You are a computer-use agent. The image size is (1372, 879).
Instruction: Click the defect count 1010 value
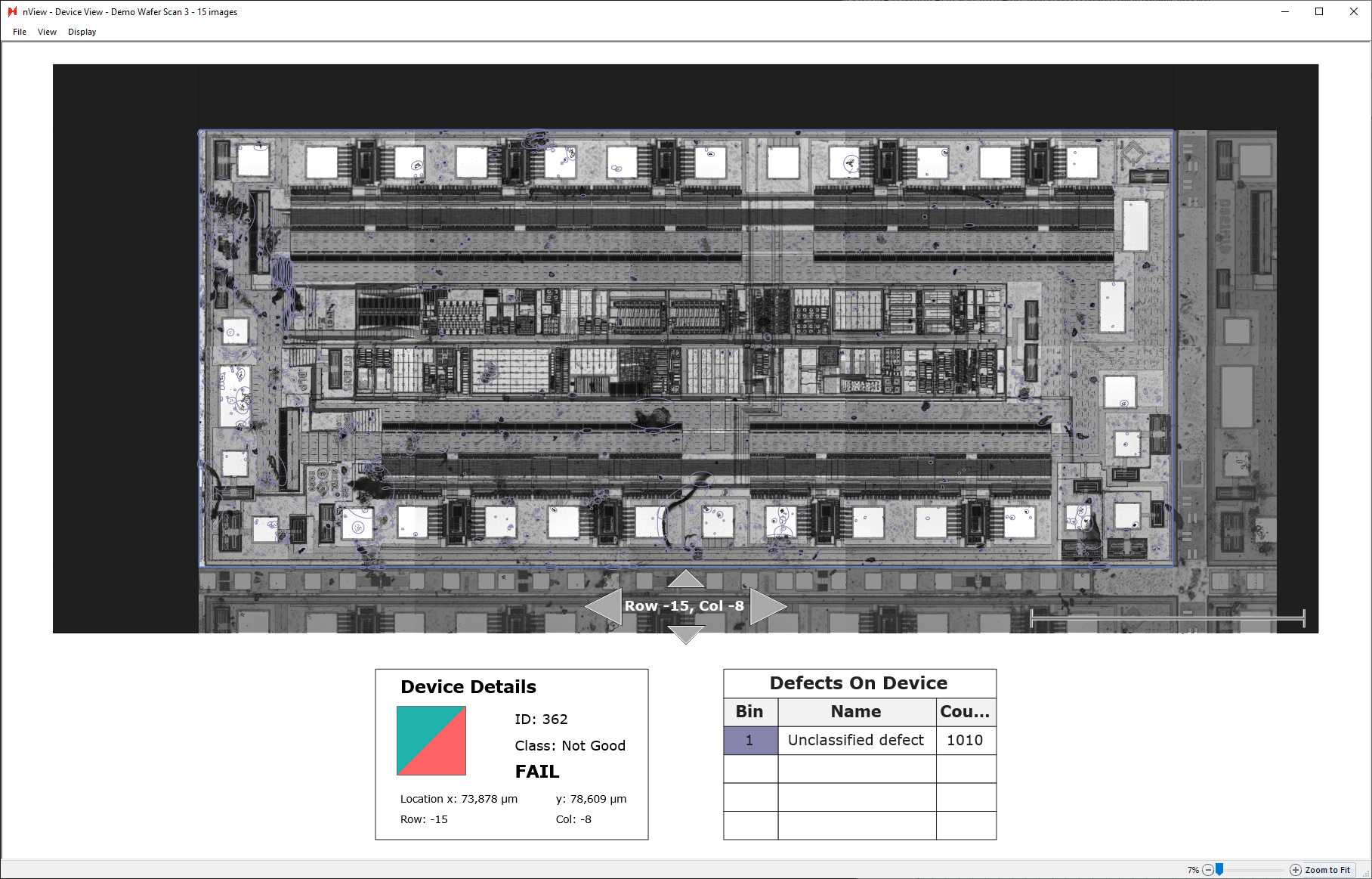coord(966,740)
